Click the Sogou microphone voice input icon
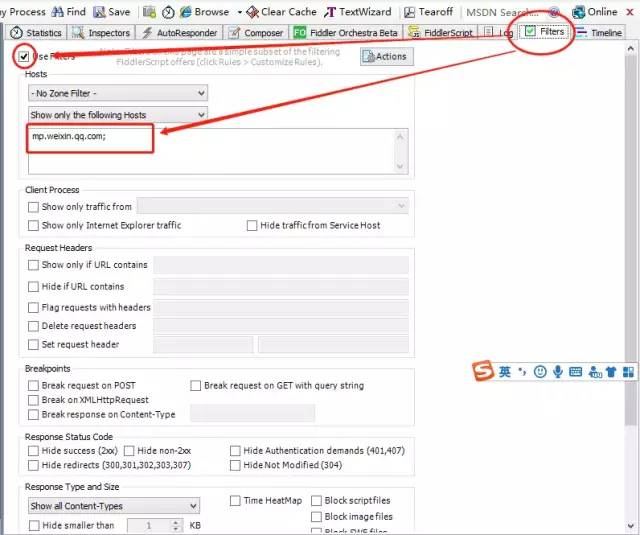640x535 pixels. click(558, 372)
